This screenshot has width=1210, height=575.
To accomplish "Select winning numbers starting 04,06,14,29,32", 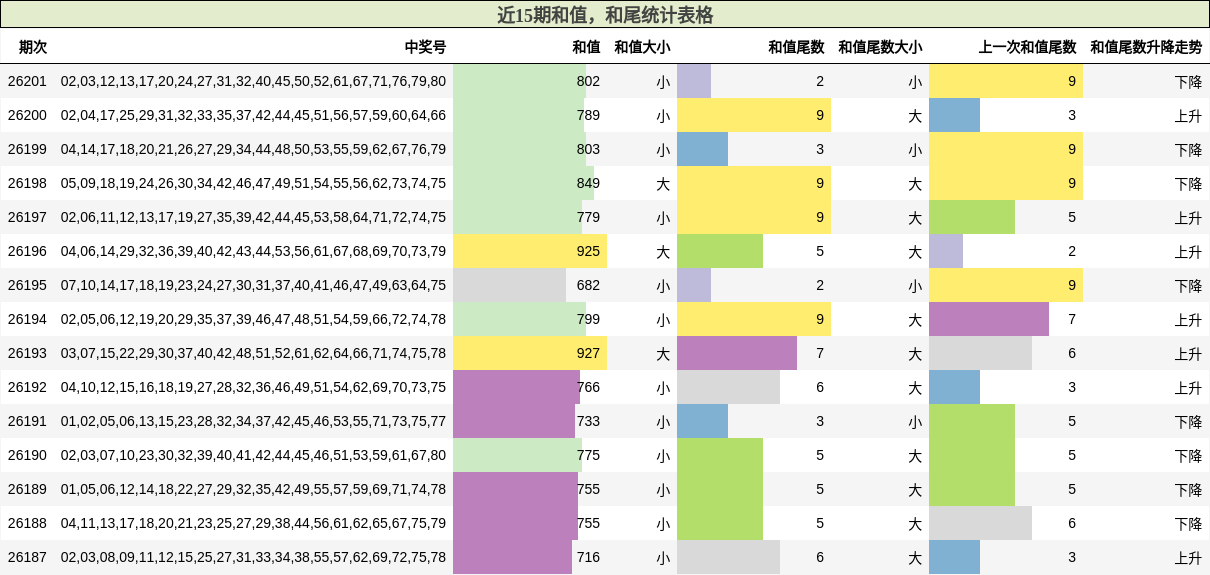I will [253, 251].
